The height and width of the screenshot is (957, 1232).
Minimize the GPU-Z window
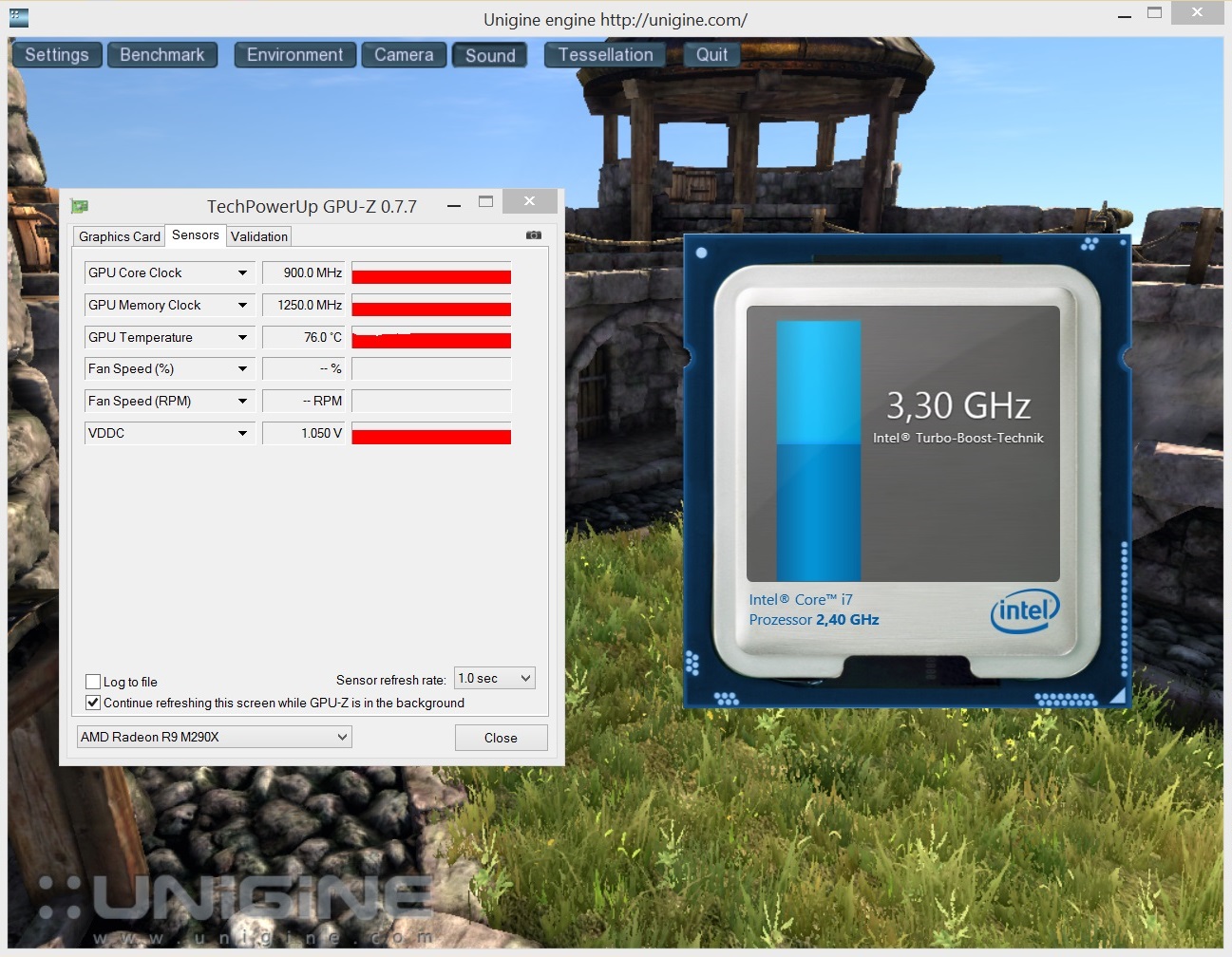pos(454,203)
